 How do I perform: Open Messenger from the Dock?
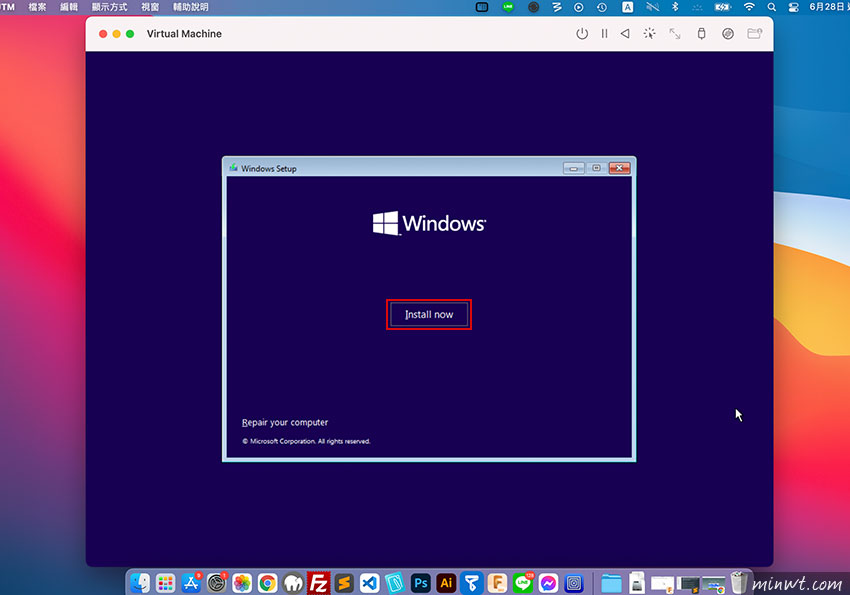pyautogui.click(x=548, y=583)
